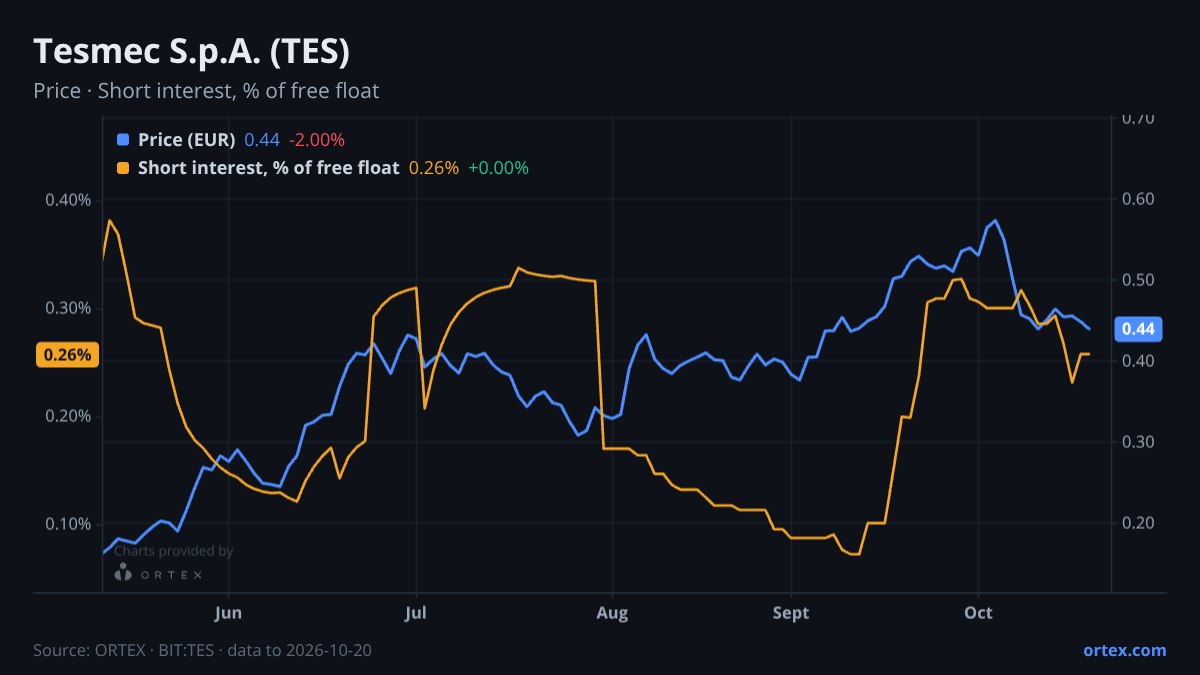This screenshot has height=675, width=1200.
Task: Click the 'Oct' x-axis label
Action: (978, 613)
